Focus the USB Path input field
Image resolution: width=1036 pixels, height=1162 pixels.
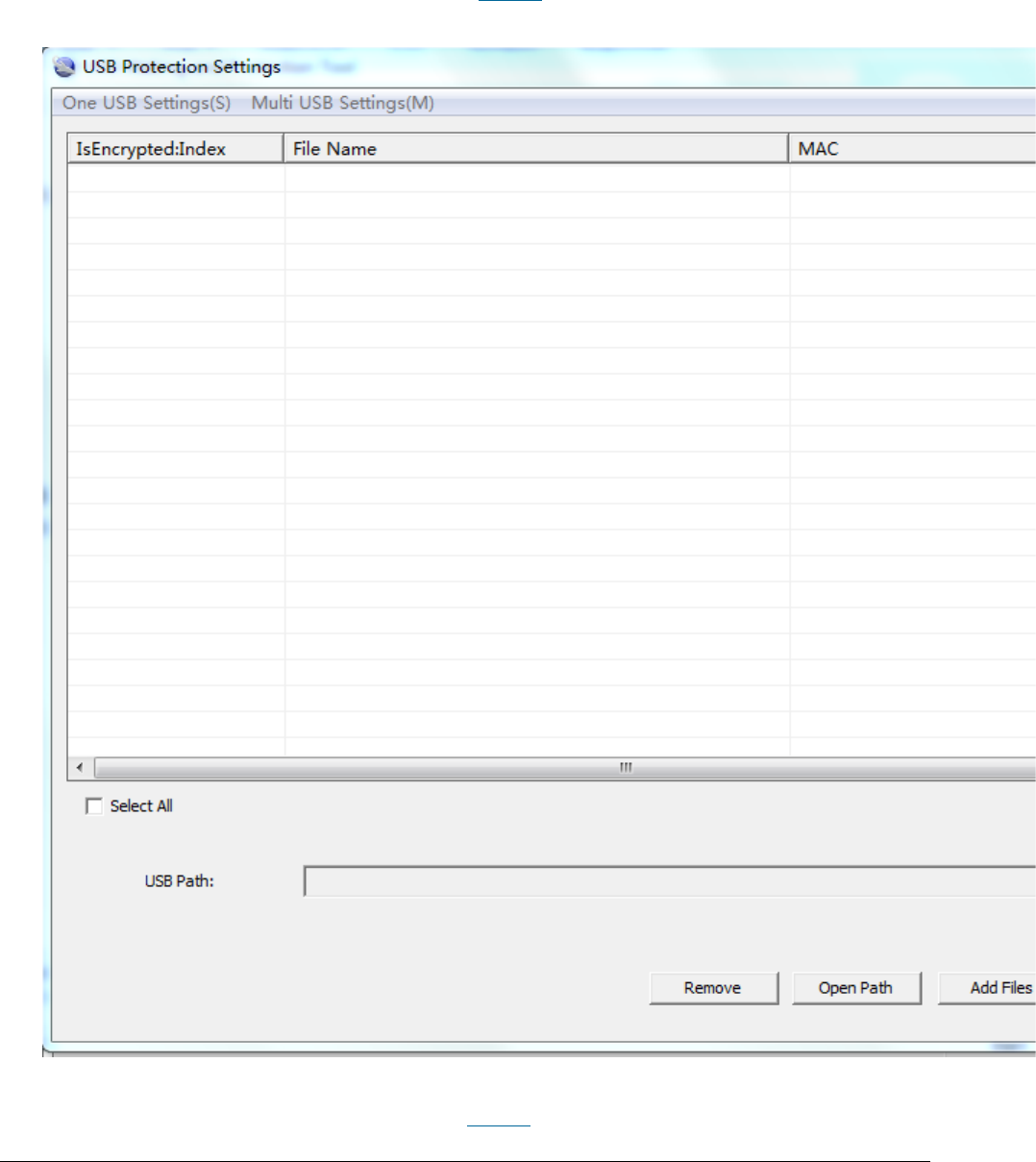tap(670, 881)
